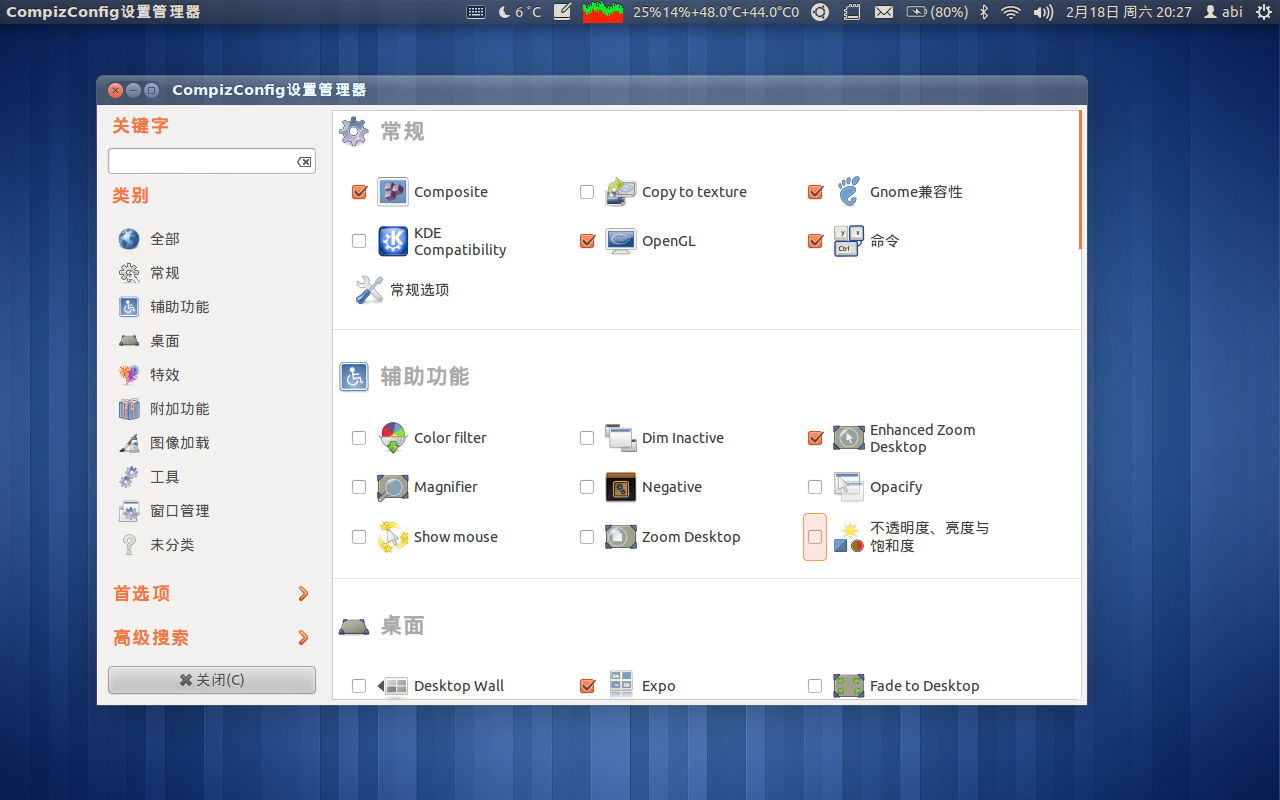
Task: Expand the 高级搜索 section arrow
Action: tap(303, 638)
